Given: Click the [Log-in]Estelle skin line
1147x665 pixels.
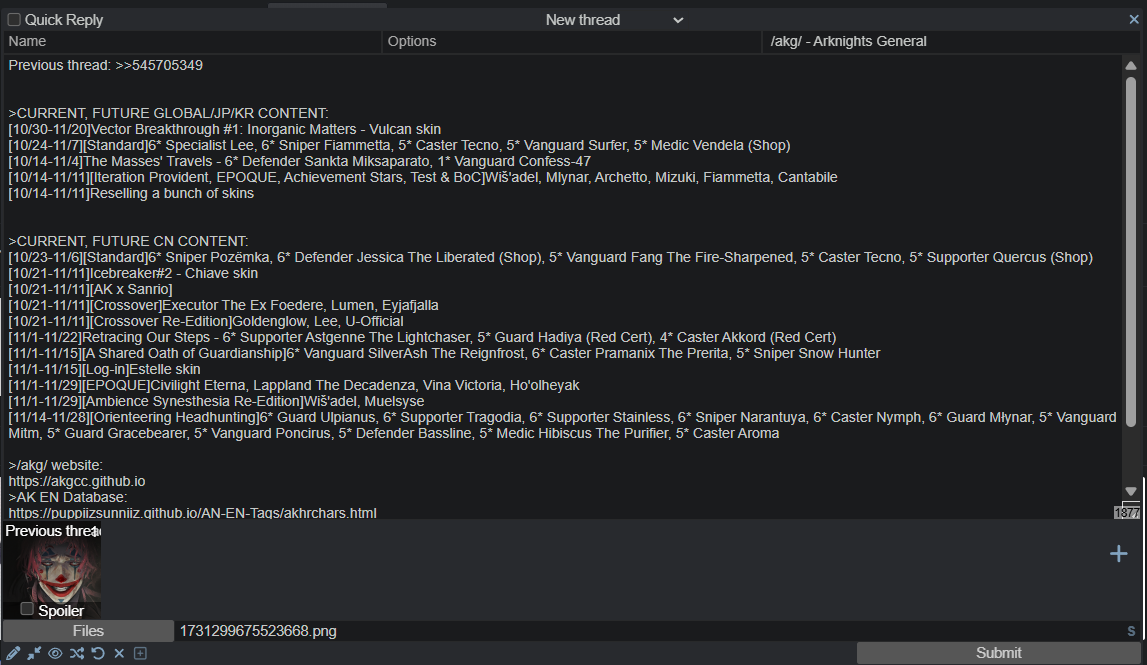Looking at the screenshot, I should point(104,369).
